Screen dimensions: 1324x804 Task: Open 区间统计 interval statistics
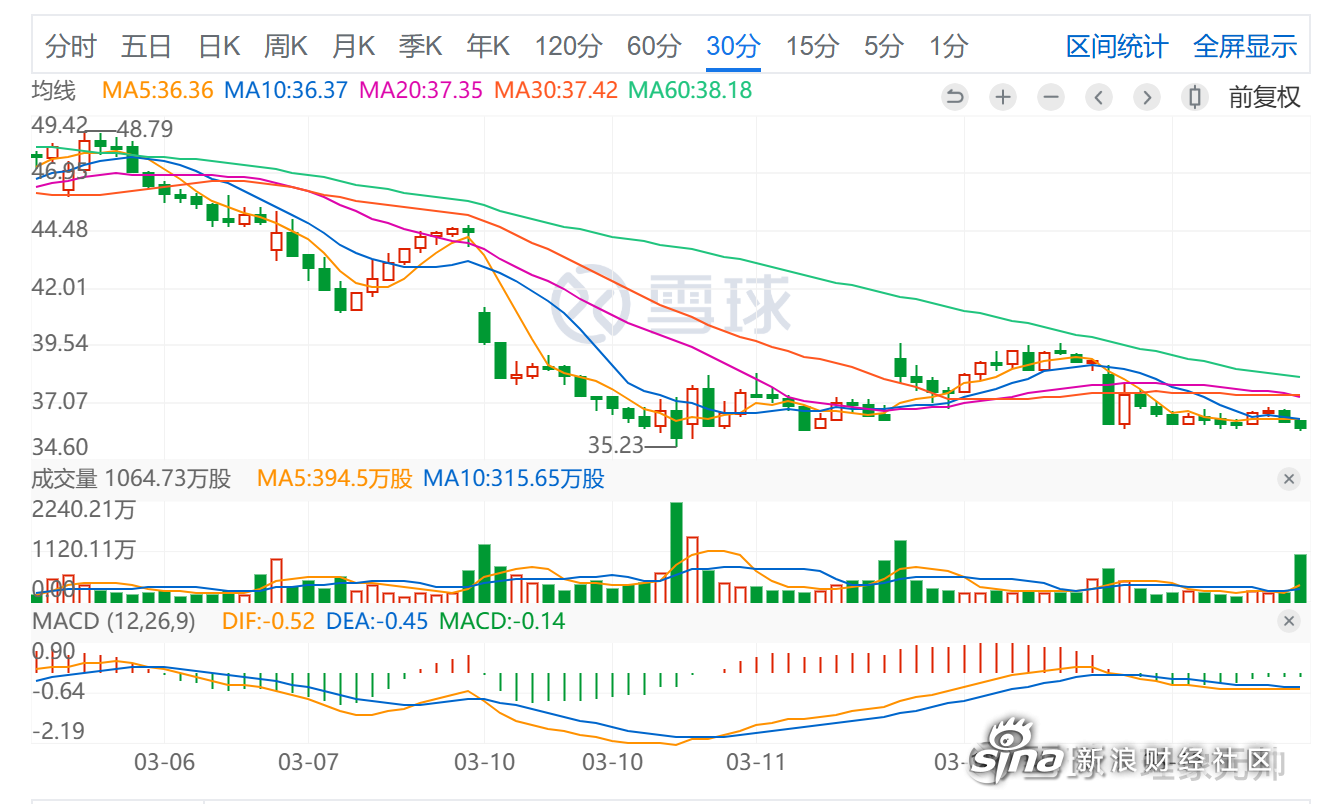(x=1117, y=46)
